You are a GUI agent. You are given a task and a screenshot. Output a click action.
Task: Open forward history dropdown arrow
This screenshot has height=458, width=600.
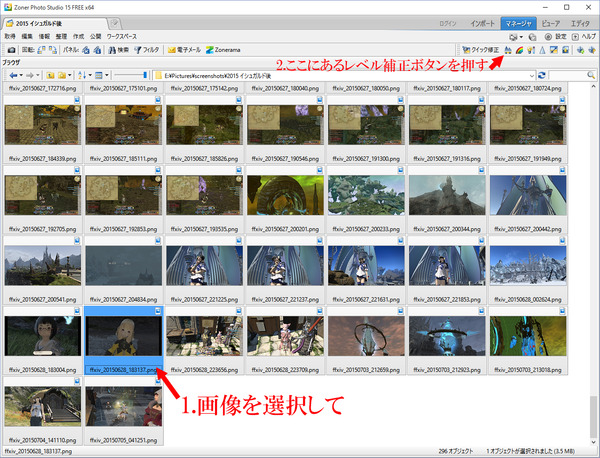(x=38, y=75)
